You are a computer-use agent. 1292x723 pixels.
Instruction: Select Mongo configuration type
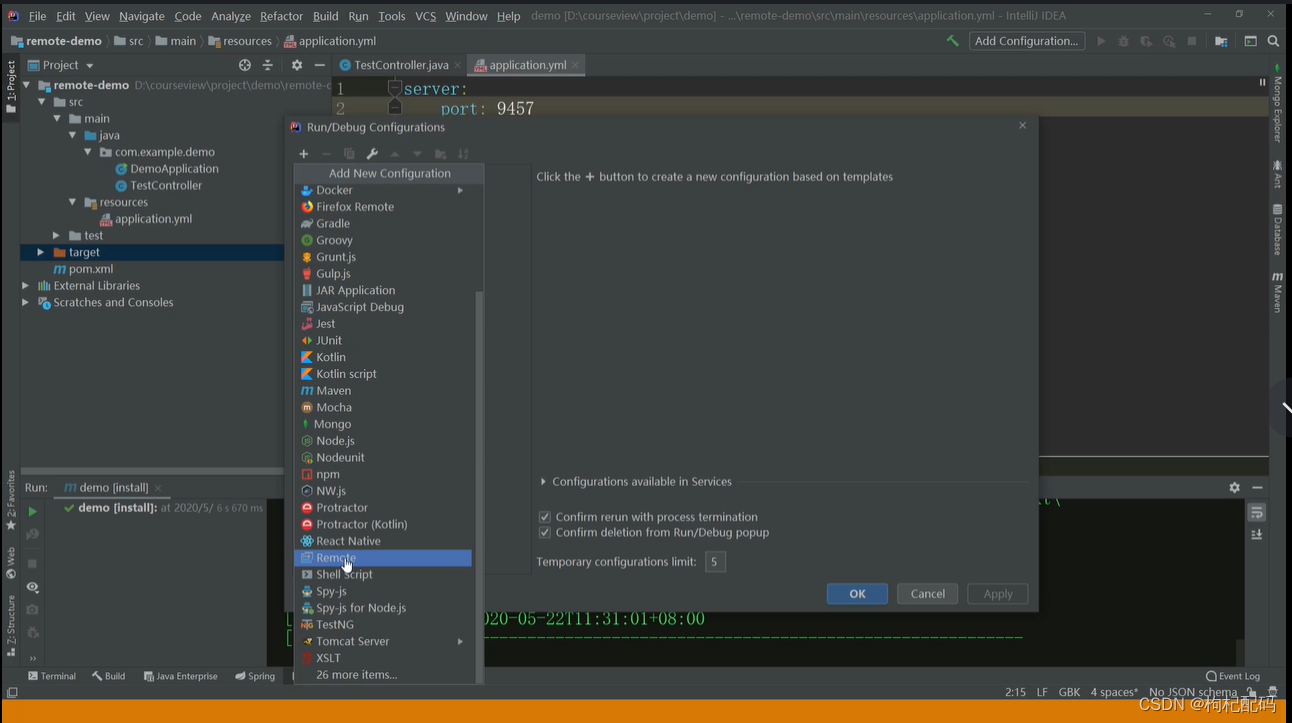(383, 424)
